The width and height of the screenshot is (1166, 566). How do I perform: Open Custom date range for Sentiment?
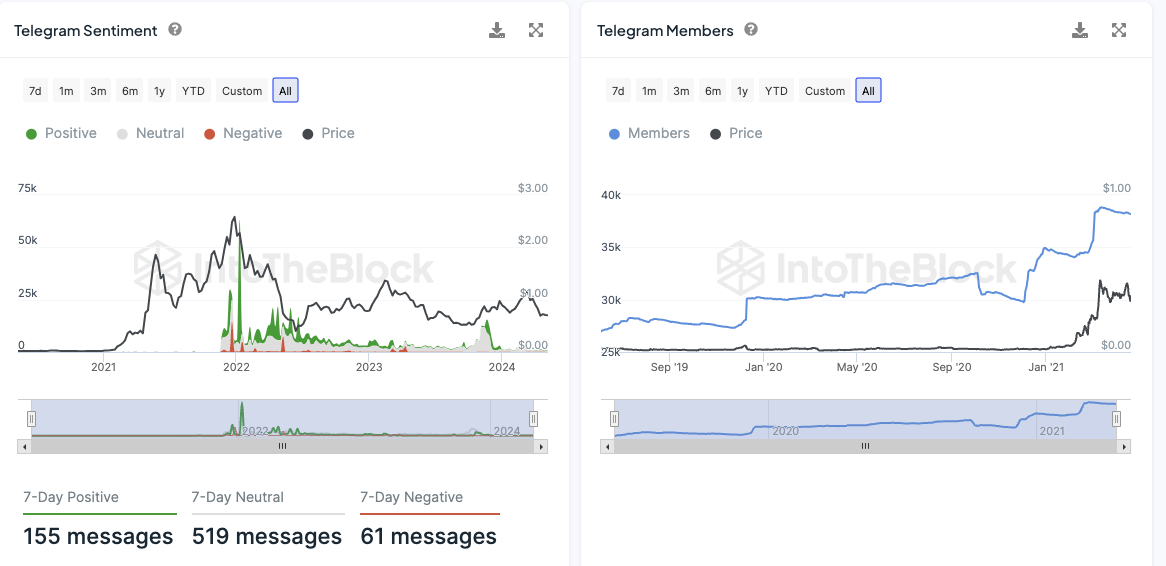(x=242, y=91)
